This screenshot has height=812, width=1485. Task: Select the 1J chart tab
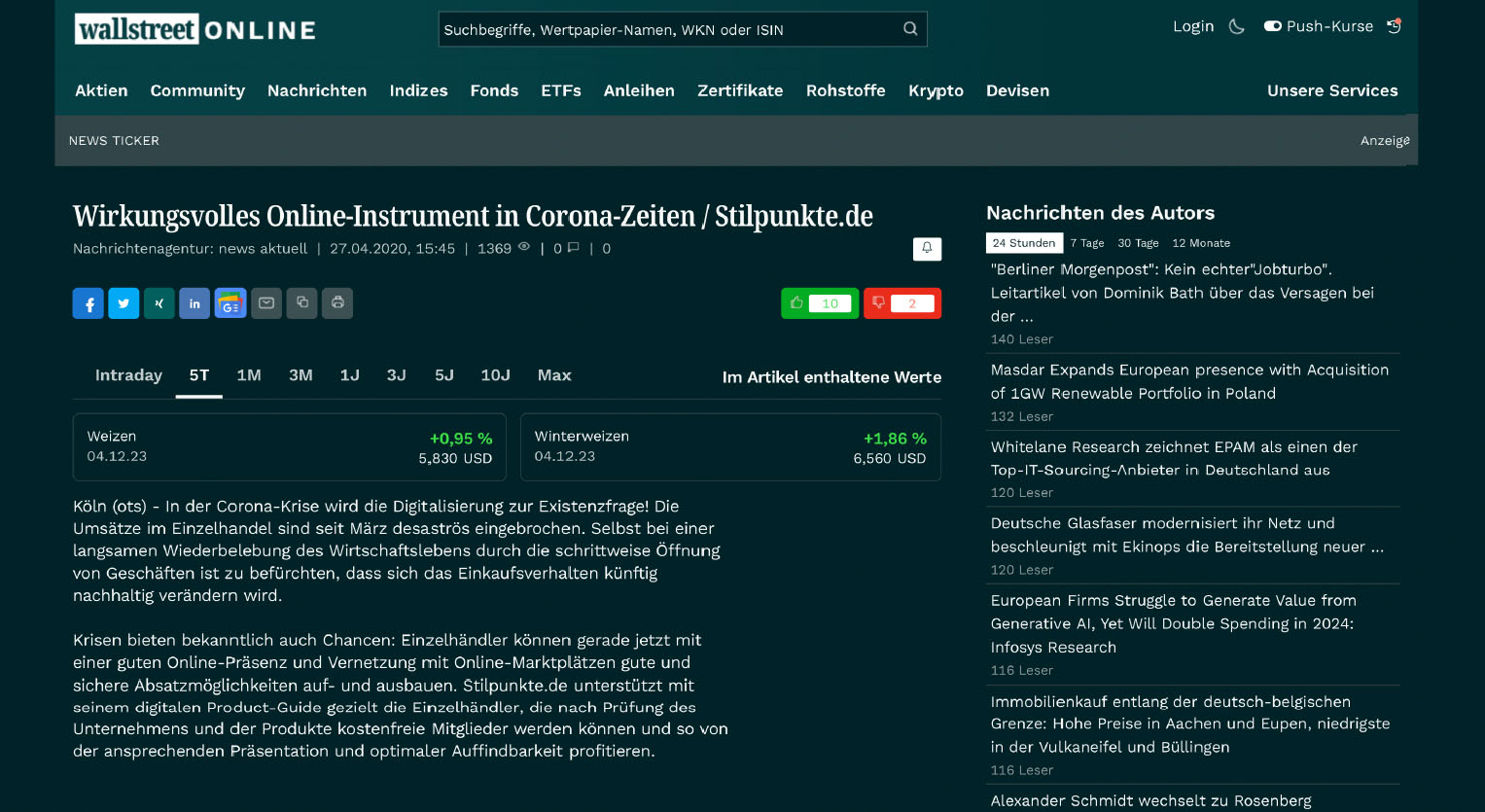tap(350, 375)
